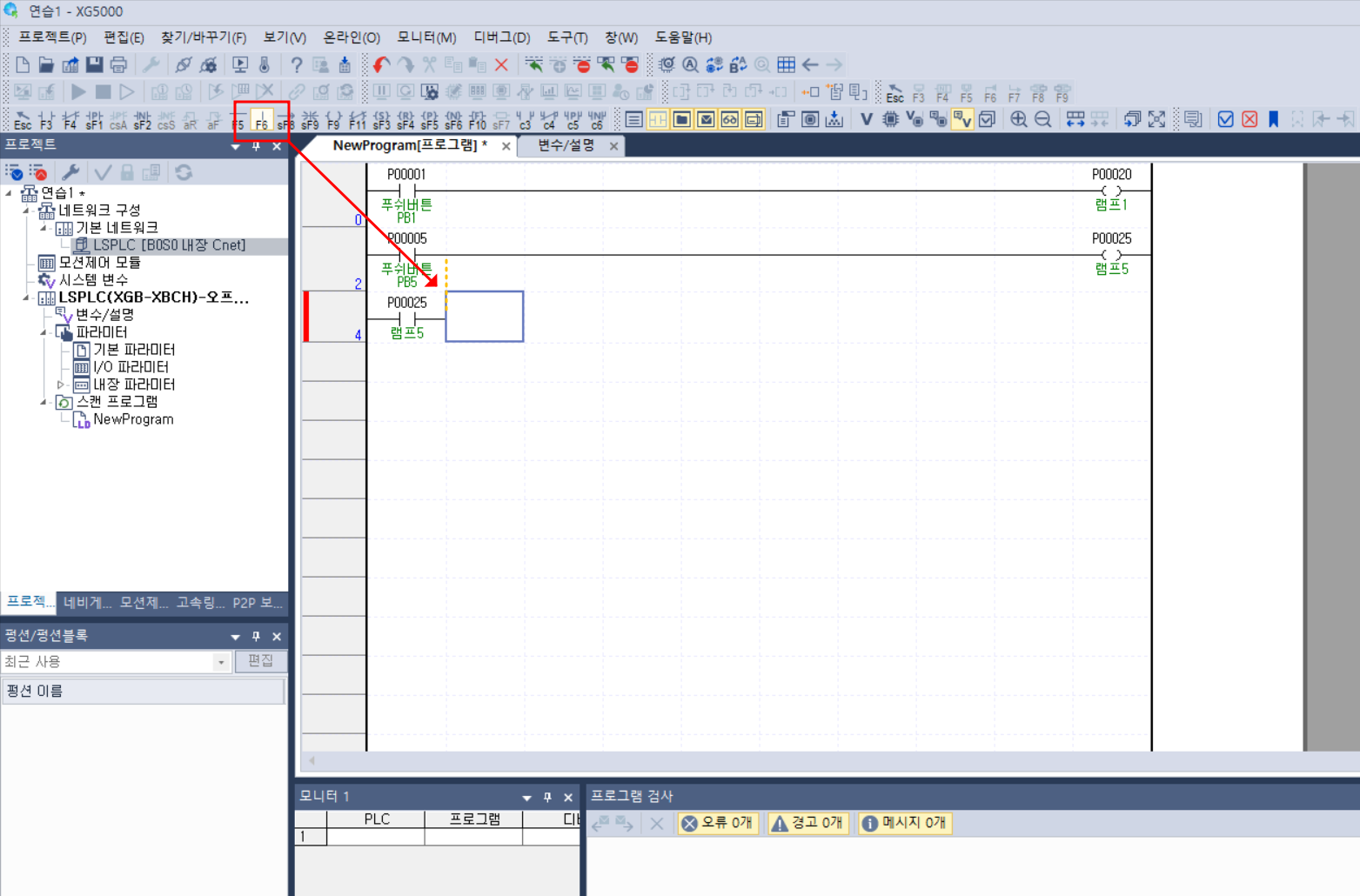Toggle the highlighted view variable comment icon
The width and height of the screenshot is (1360, 896).
pyautogui.click(x=961, y=120)
